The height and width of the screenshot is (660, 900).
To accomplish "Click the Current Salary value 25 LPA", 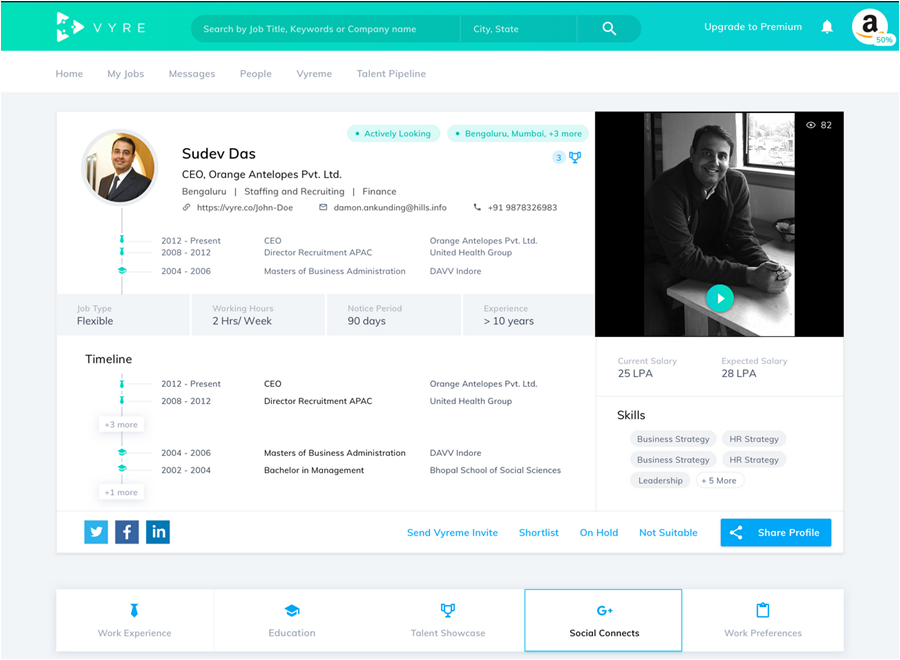I will click(635, 374).
